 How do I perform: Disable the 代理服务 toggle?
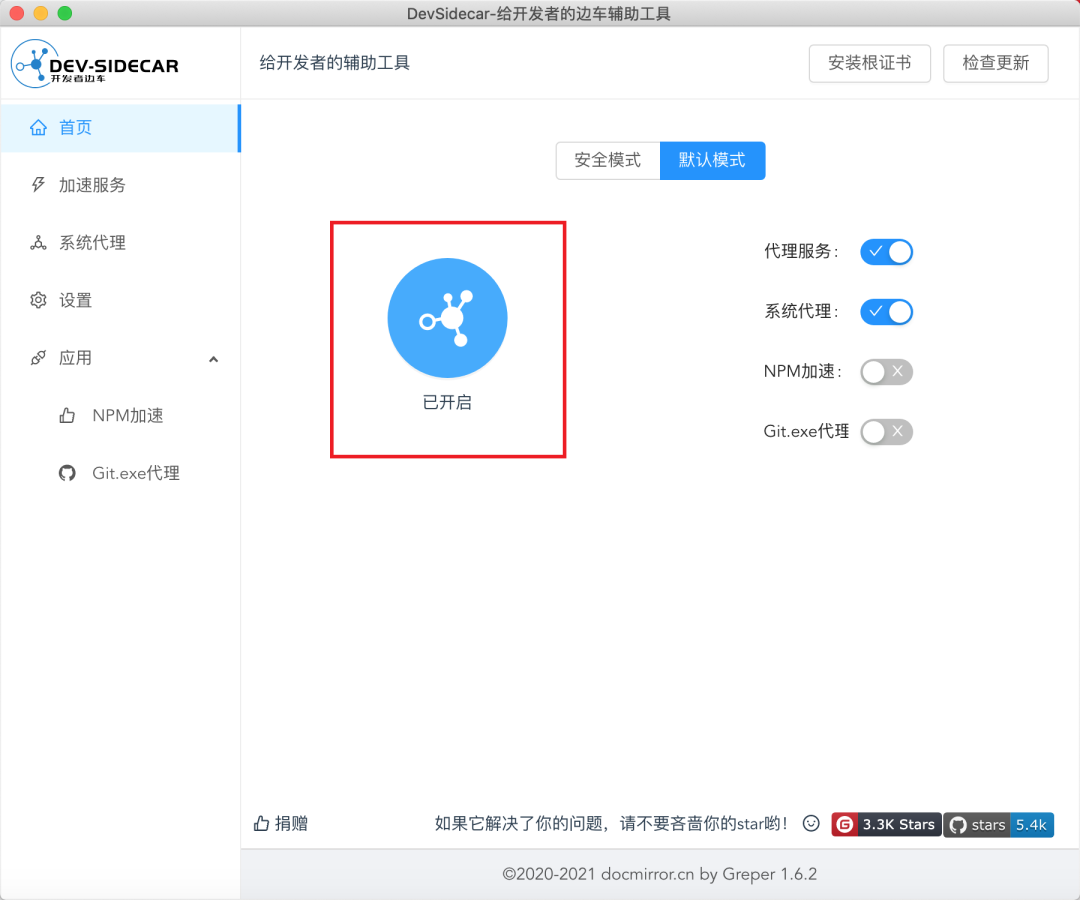click(x=886, y=252)
